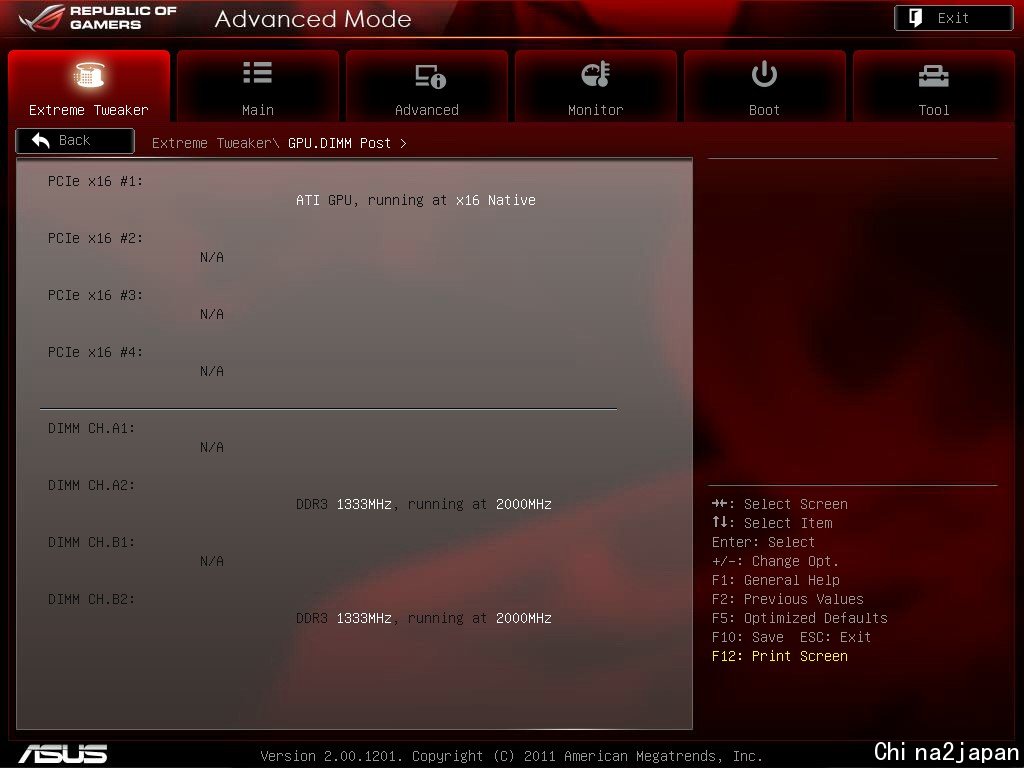
Task: Click N/A value under DIMM CH.B1
Action: pos(212,561)
